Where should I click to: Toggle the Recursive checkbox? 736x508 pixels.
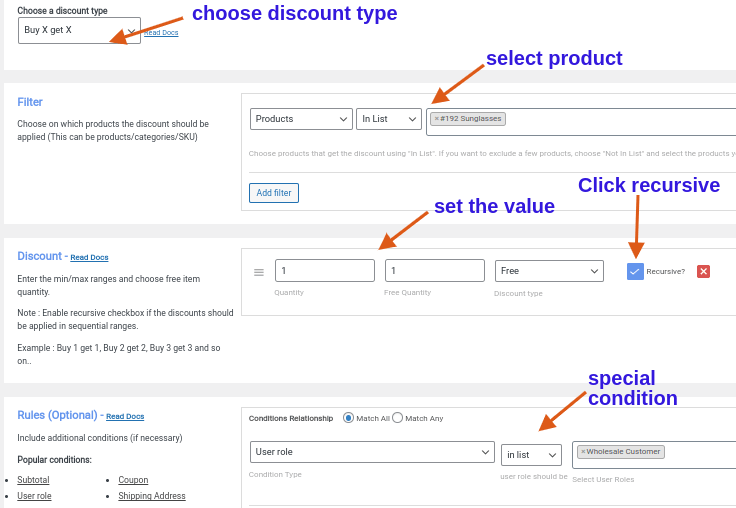(x=635, y=271)
